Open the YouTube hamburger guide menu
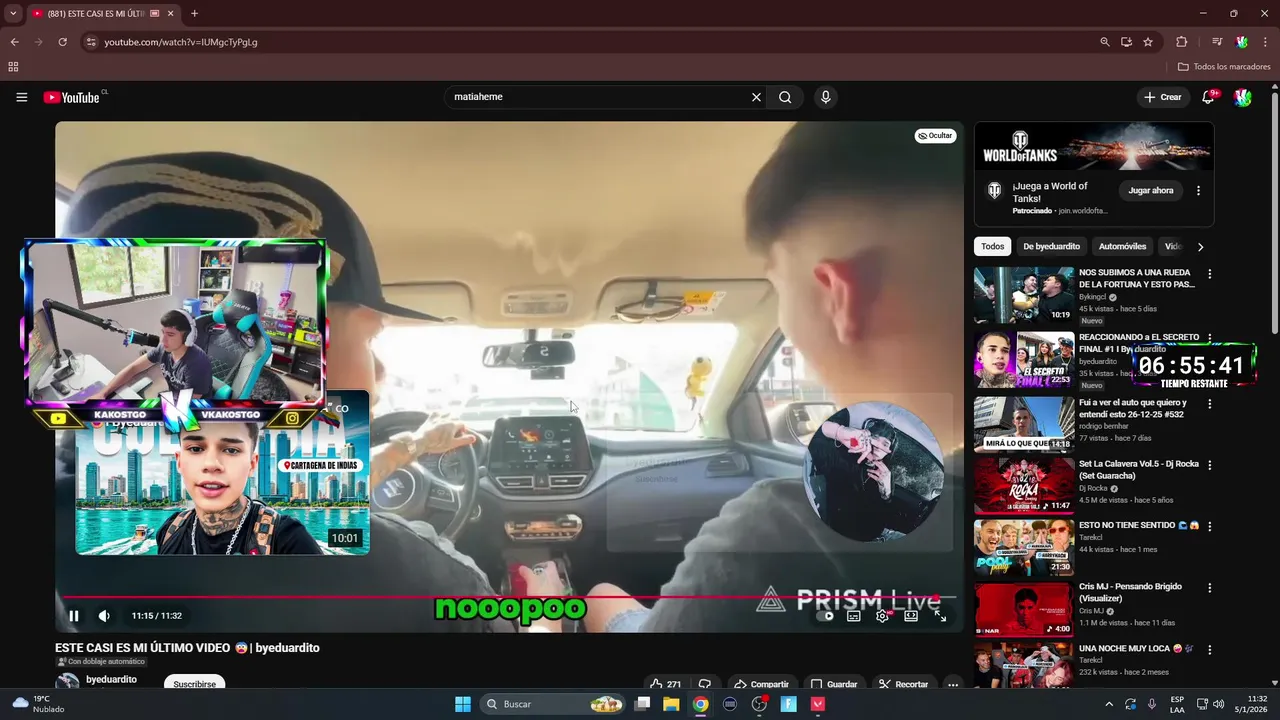This screenshot has width=1280, height=720. (21, 97)
